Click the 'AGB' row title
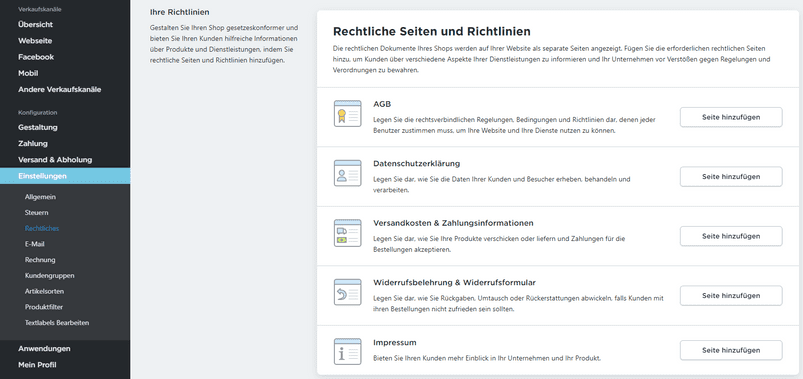This screenshot has height=379, width=803. [382, 104]
